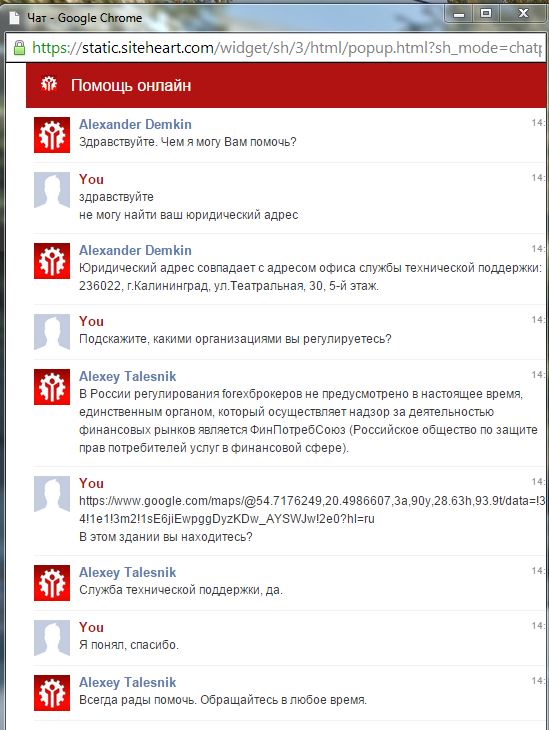Viewport: 549px width, 730px height.
Task: Click the Alexey Talesnik name above last message
Action: point(127,682)
